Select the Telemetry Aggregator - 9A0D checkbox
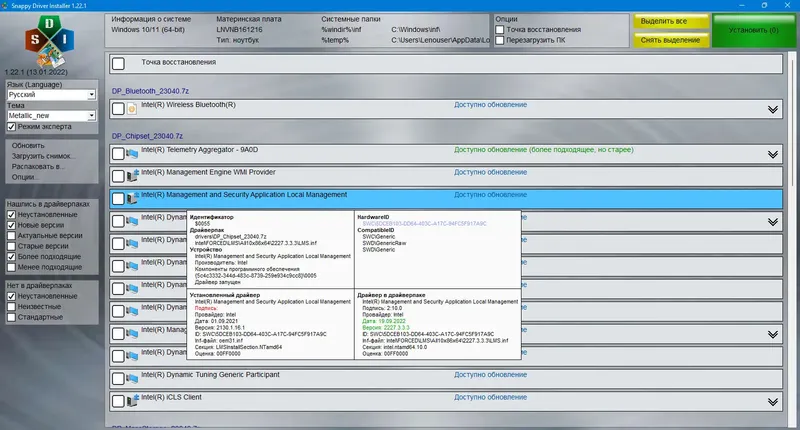Image resolution: width=800 pixels, height=430 pixels. tap(118, 154)
